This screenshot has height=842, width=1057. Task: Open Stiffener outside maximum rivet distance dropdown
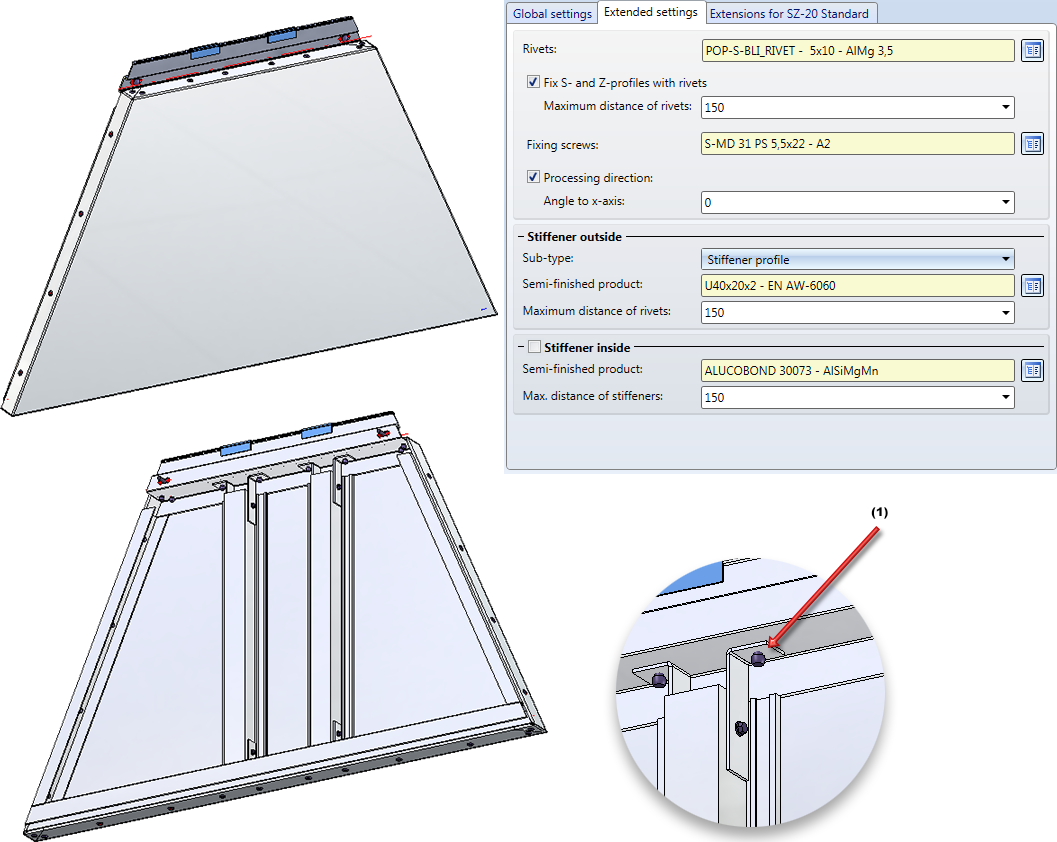(1005, 313)
